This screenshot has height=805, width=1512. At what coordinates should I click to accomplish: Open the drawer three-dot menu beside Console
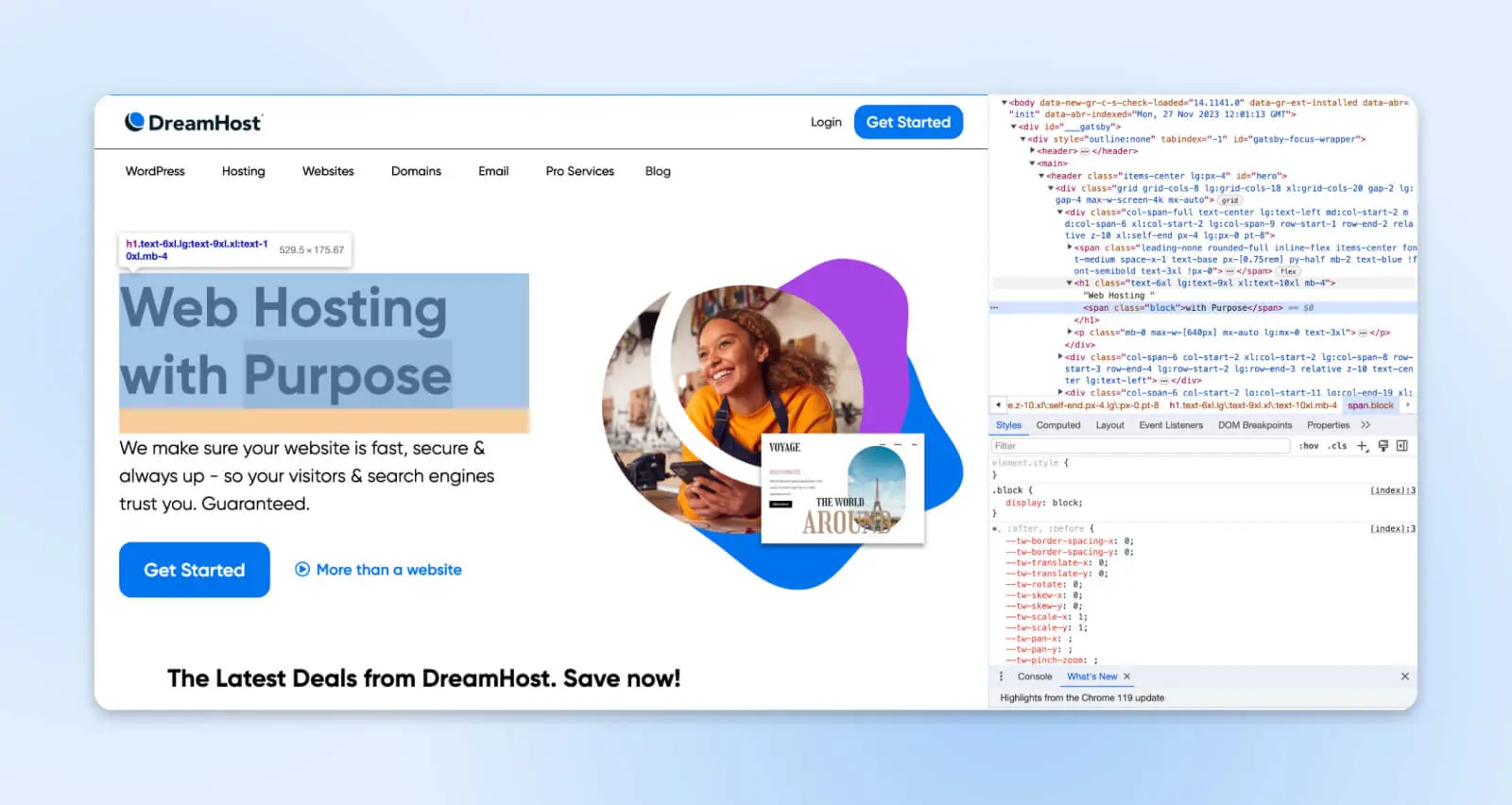(1002, 677)
